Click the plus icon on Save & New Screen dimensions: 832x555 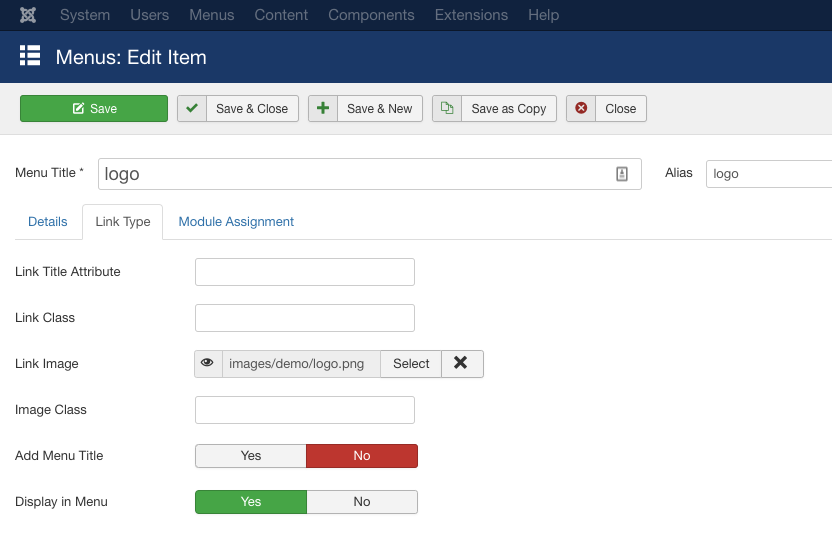[x=323, y=108]
